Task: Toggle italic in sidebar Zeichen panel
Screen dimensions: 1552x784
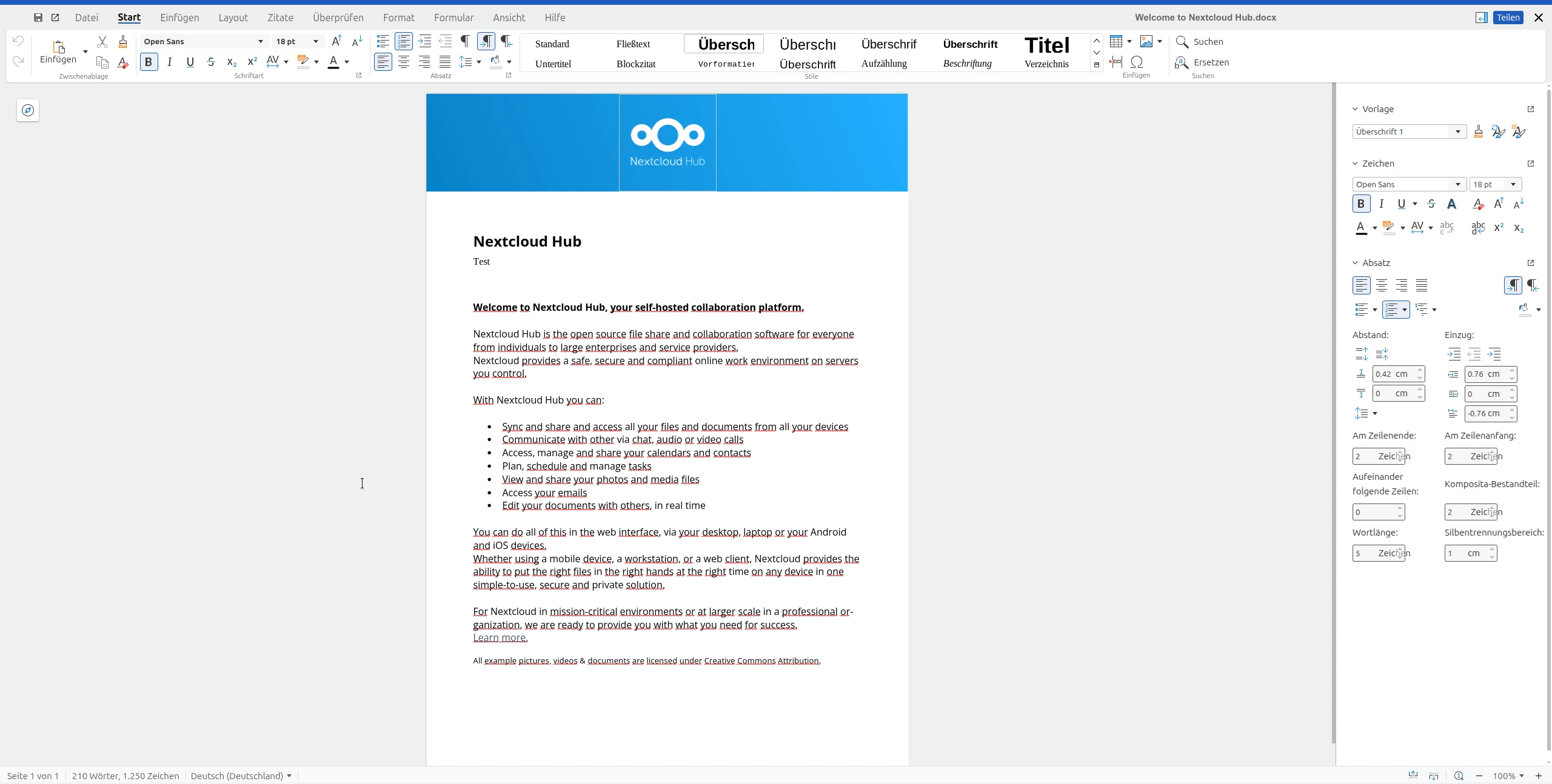Action: point(1381,204)
